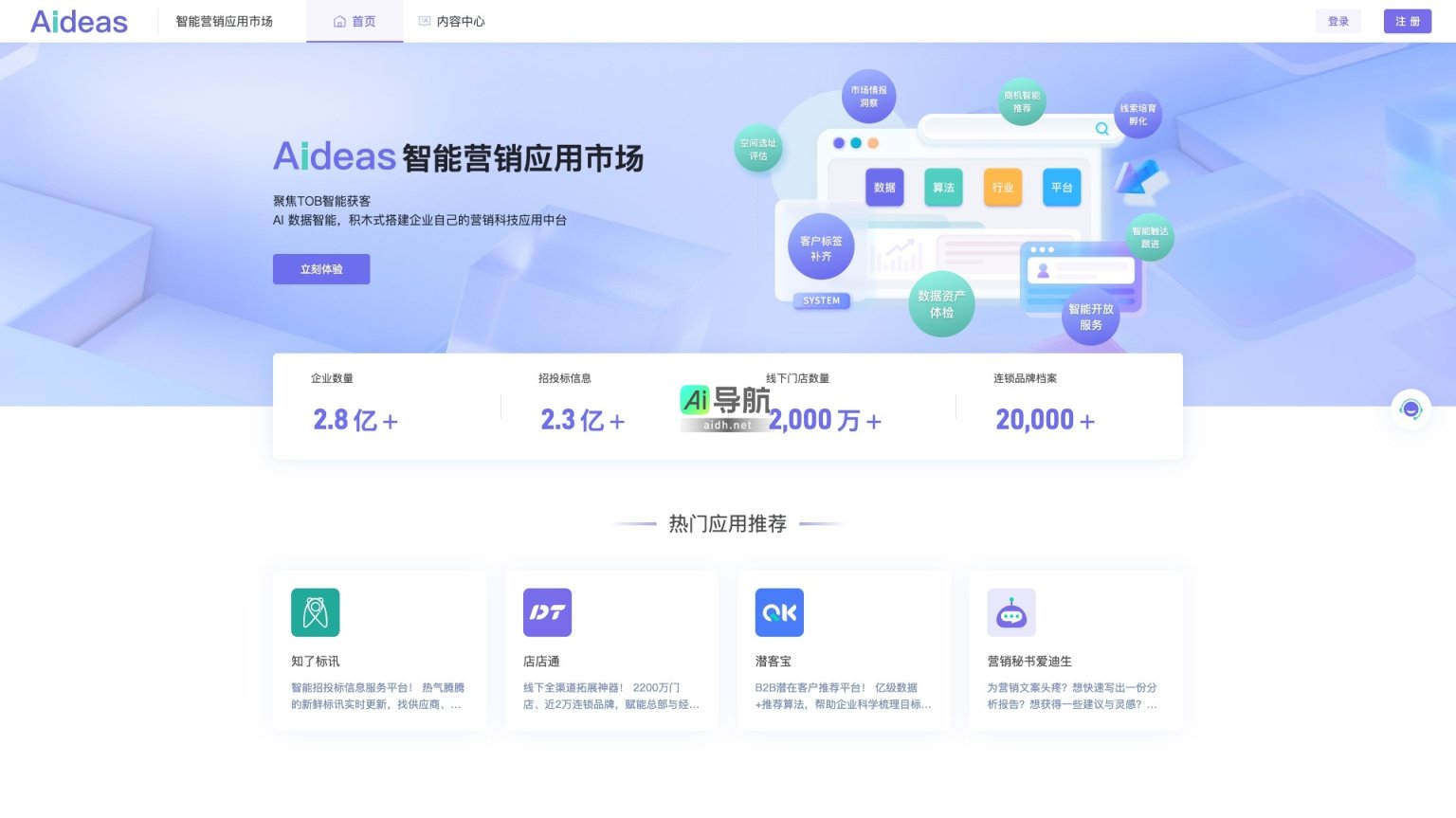Viewport: 1456px width, 818px height.
Task: Open the 潜客宝 QK app icon
Action: click(x=779, y=612)
